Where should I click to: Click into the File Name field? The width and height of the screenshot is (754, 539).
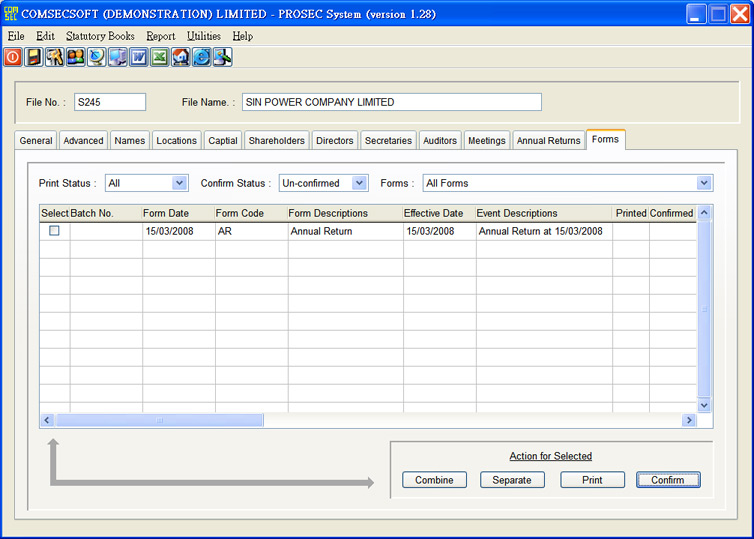(390, 102)
